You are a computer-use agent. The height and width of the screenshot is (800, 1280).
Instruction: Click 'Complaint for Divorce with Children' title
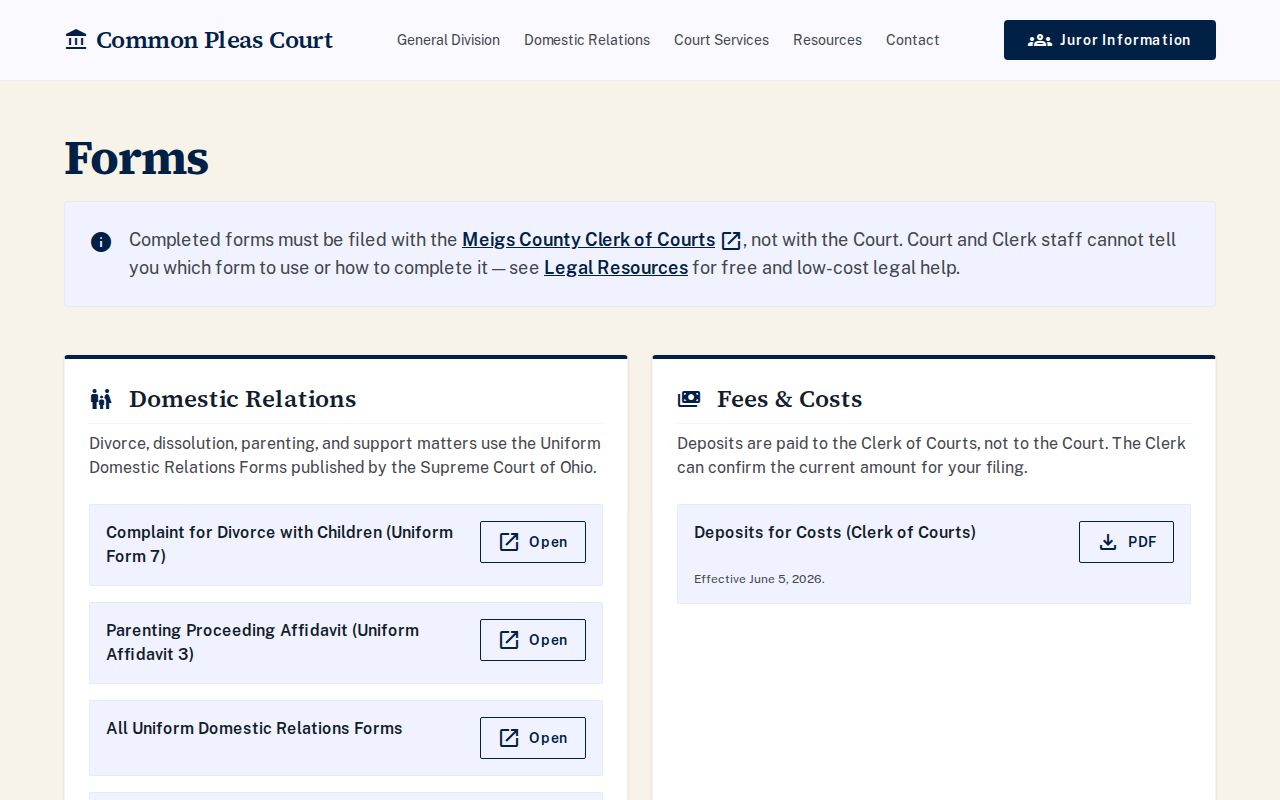point(280,544)
